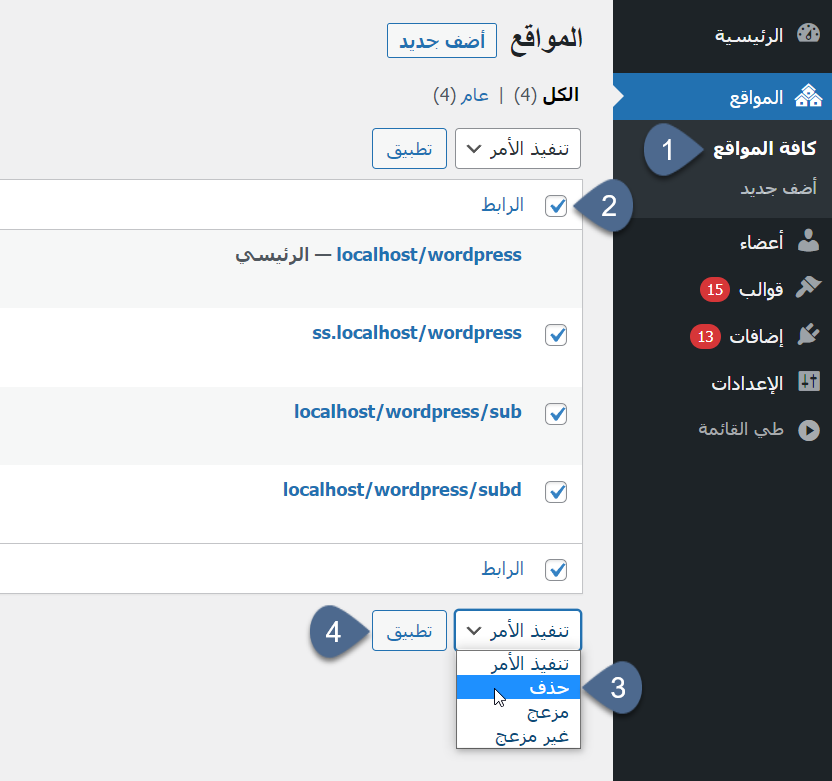Viewport: 832px width, 781px height.
Task: Click the bottom تطبيق (Apply) button
Action: point(409,631)
